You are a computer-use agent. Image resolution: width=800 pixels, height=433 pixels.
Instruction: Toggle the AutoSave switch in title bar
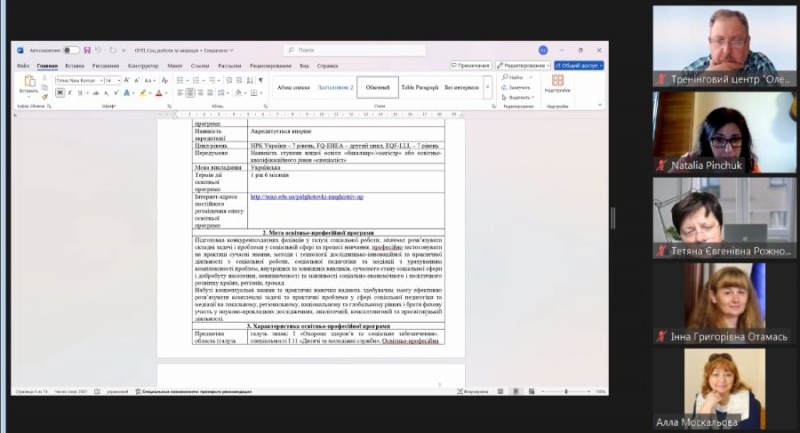71,50
